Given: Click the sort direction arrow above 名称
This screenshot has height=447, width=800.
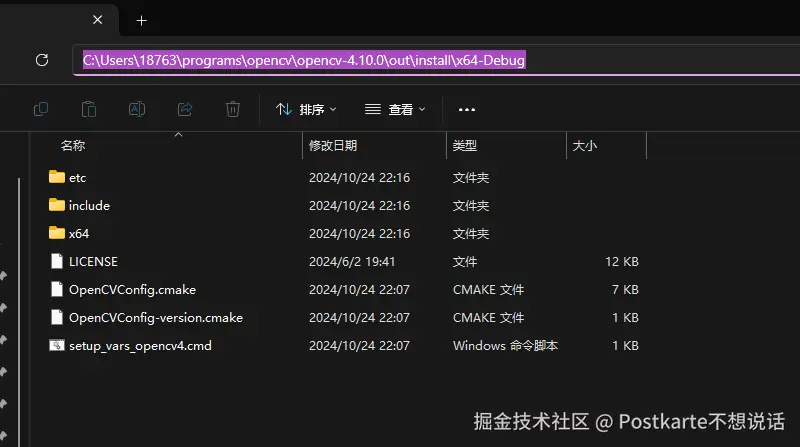Looking at the screenshot, I should click(x=179, y=135).
